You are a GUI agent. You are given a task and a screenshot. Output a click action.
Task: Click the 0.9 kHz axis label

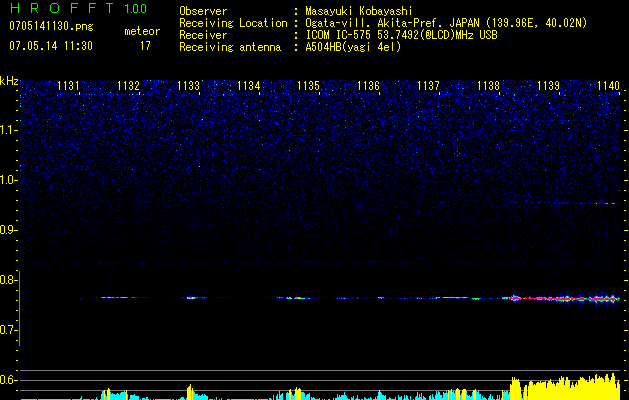(x=7, y=230)
